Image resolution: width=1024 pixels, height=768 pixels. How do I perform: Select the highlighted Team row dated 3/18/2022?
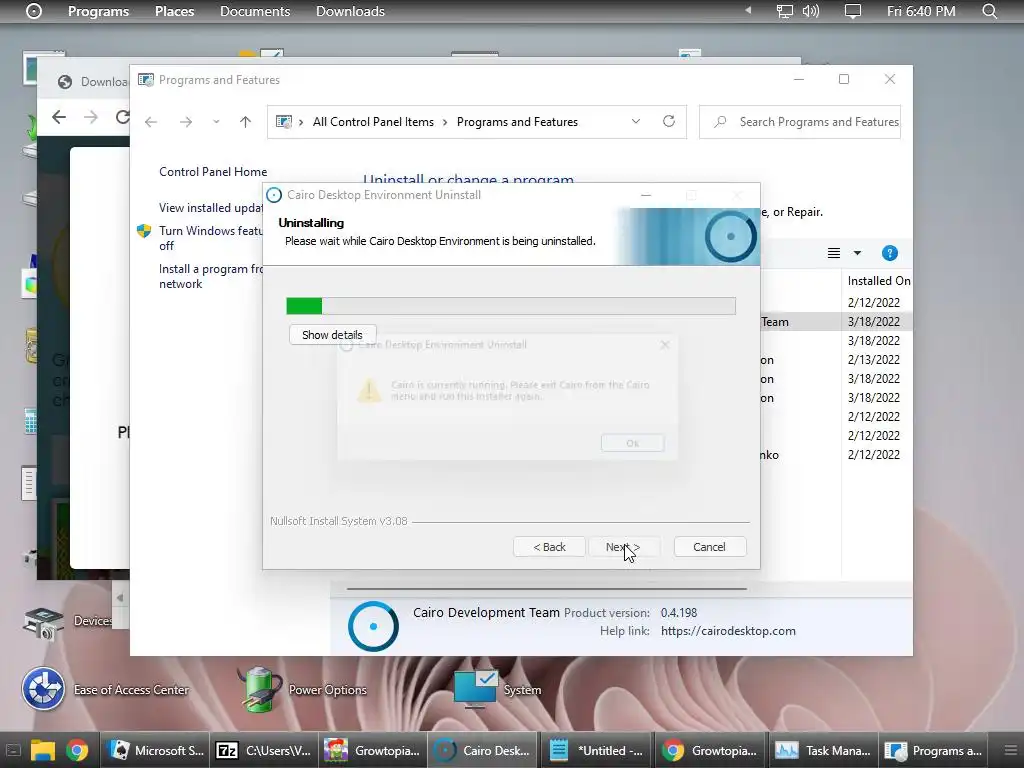[837, 321]
